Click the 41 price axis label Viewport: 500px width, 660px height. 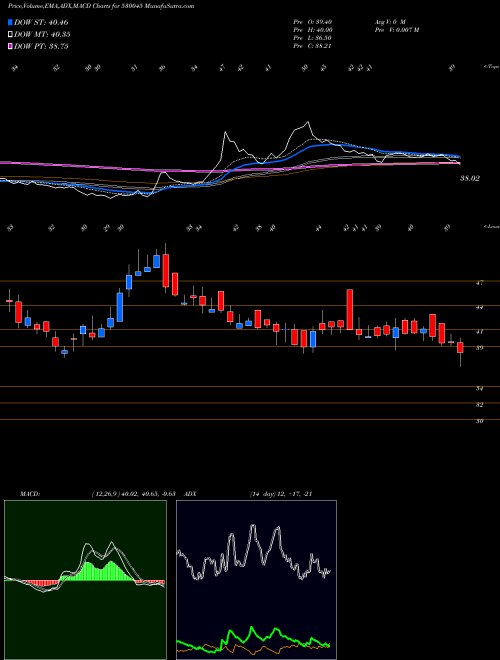[479, 332]
